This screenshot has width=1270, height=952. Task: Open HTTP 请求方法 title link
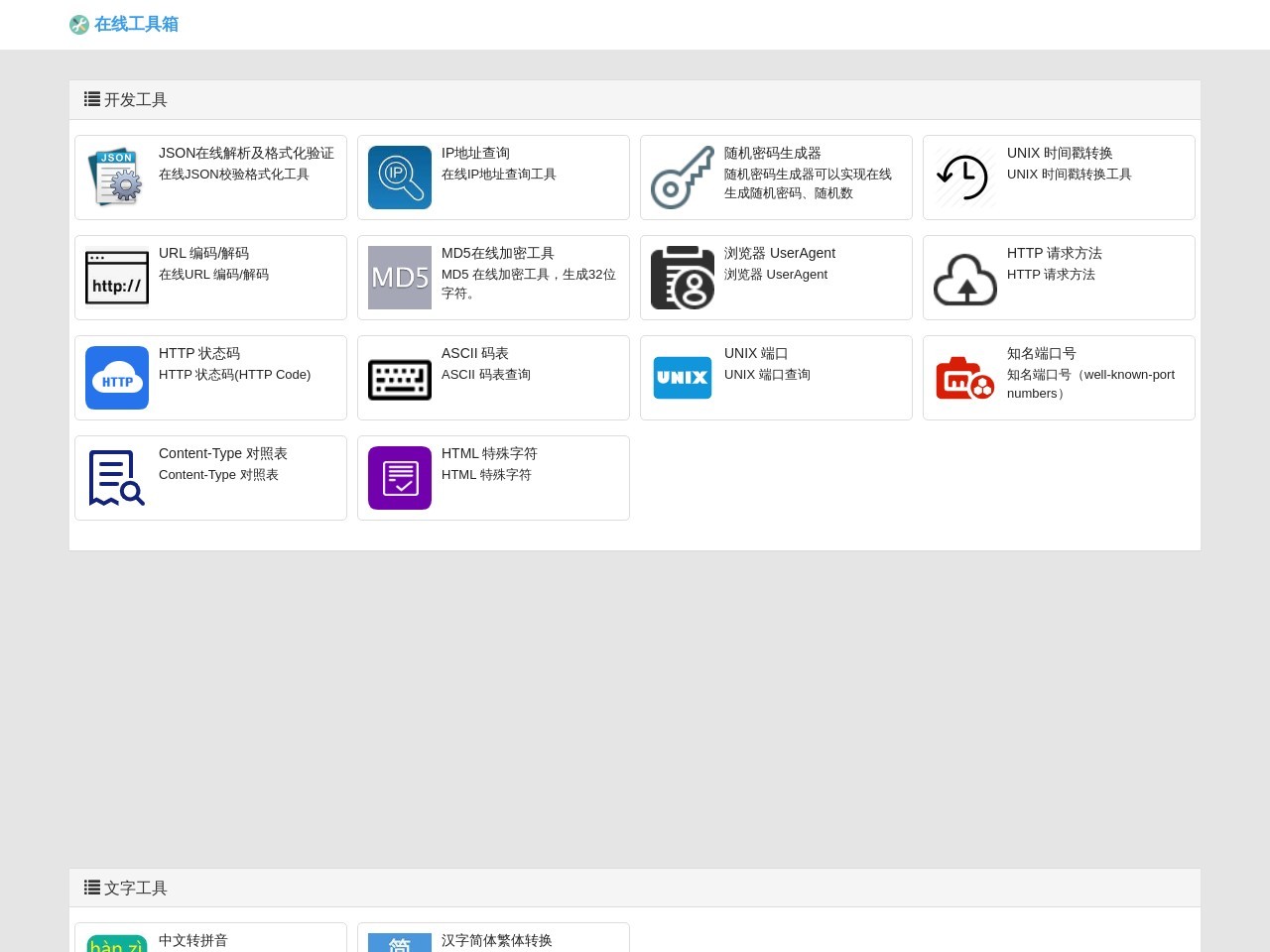click(x=1055, y=253)
